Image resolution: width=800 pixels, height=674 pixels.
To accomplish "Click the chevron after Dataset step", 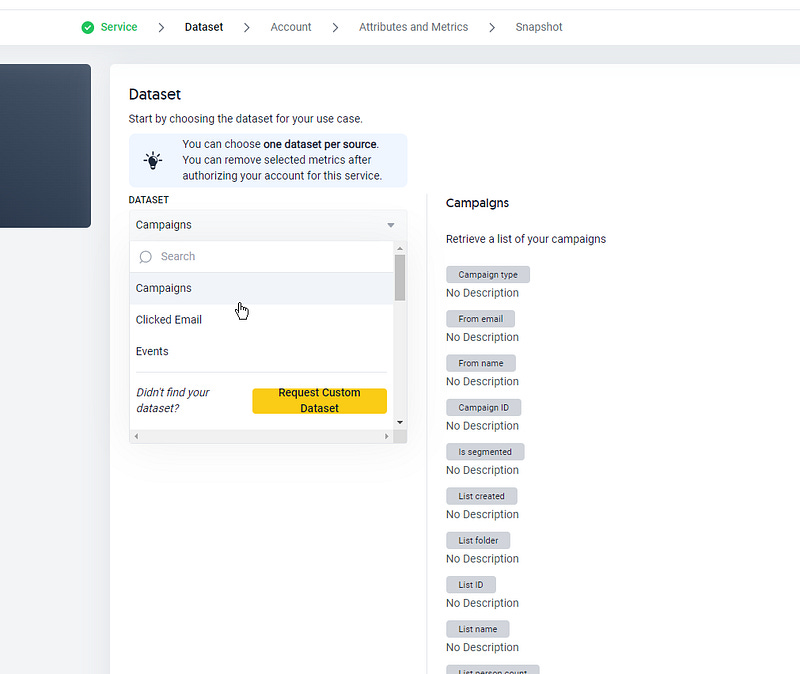I will pos(247,28).
